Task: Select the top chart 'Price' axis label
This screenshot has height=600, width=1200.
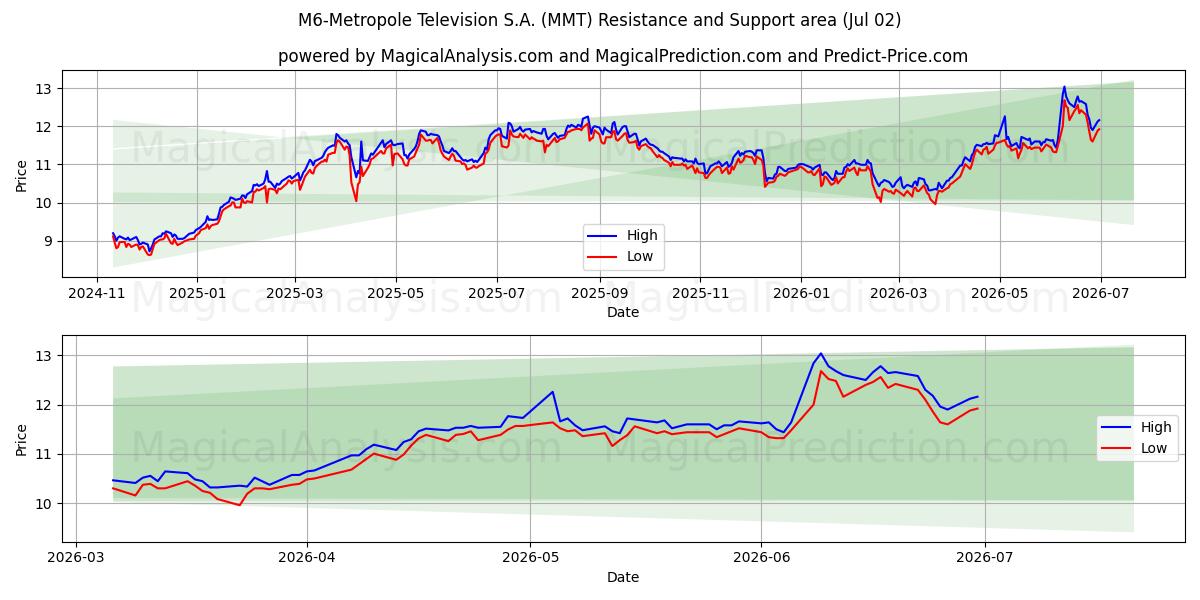Action: 22,173
